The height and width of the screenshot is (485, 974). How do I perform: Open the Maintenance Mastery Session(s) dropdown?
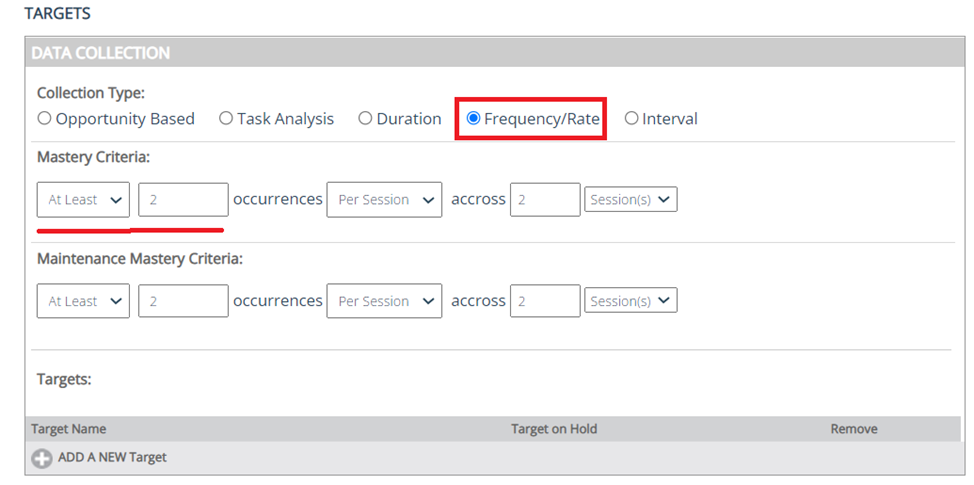(x=630, y=301)
